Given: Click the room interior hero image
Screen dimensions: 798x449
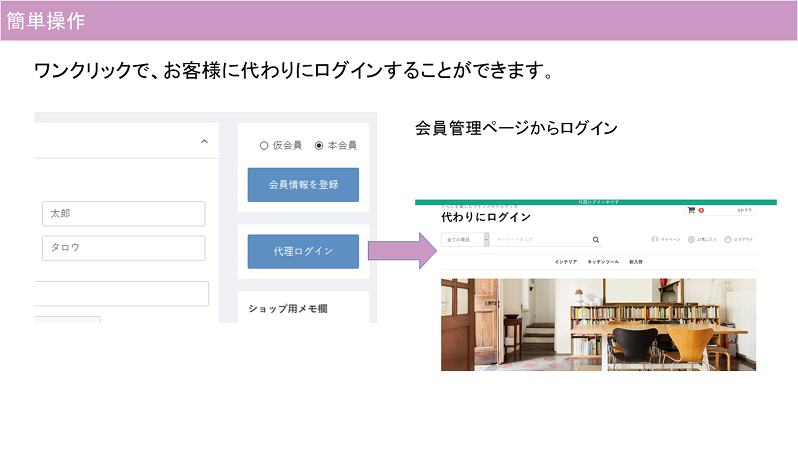Looking at the screenshot, I should click(598, 324).
